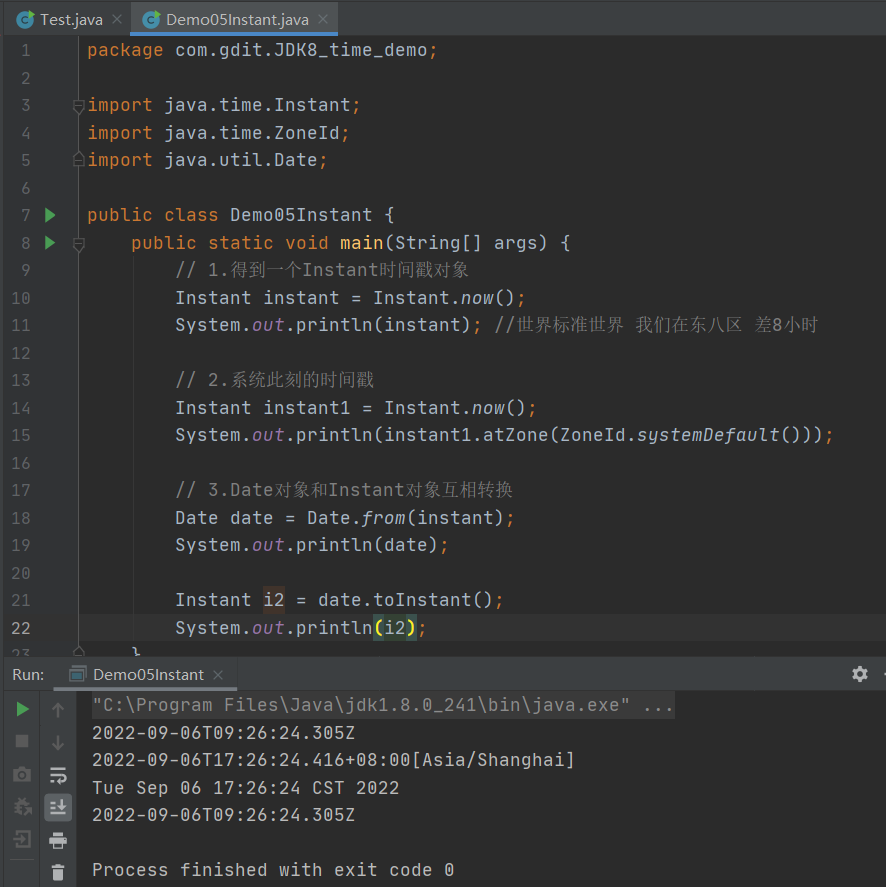Rerun the Demo05Instant application
Screen dimensions: 886x887
[21, 707]
